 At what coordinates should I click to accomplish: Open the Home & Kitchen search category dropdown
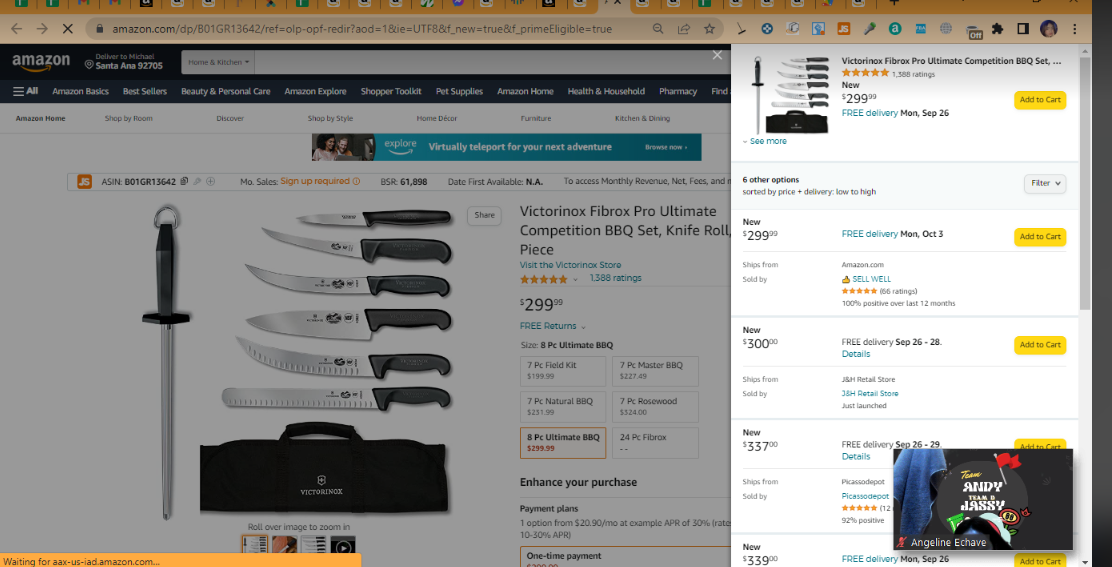point(219,62)
